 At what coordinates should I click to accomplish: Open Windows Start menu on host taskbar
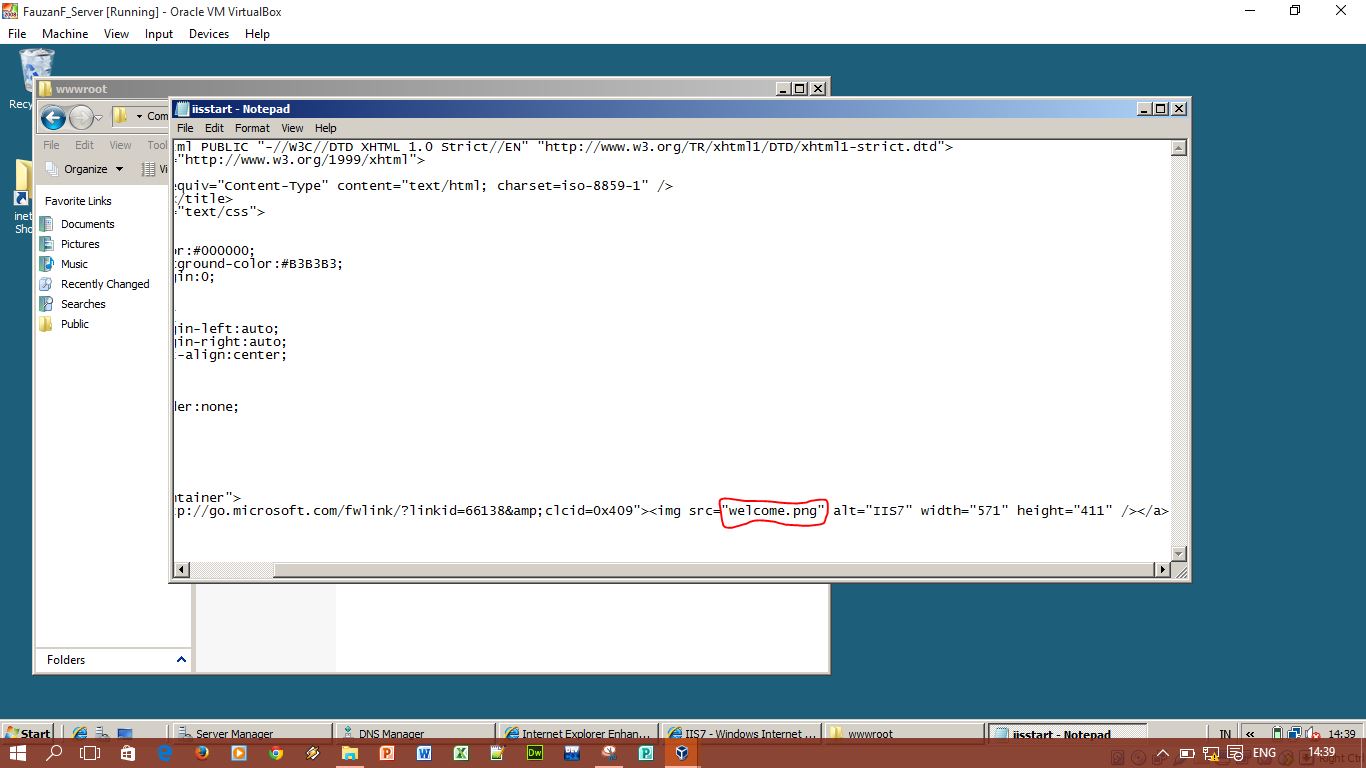click(18, 753)
